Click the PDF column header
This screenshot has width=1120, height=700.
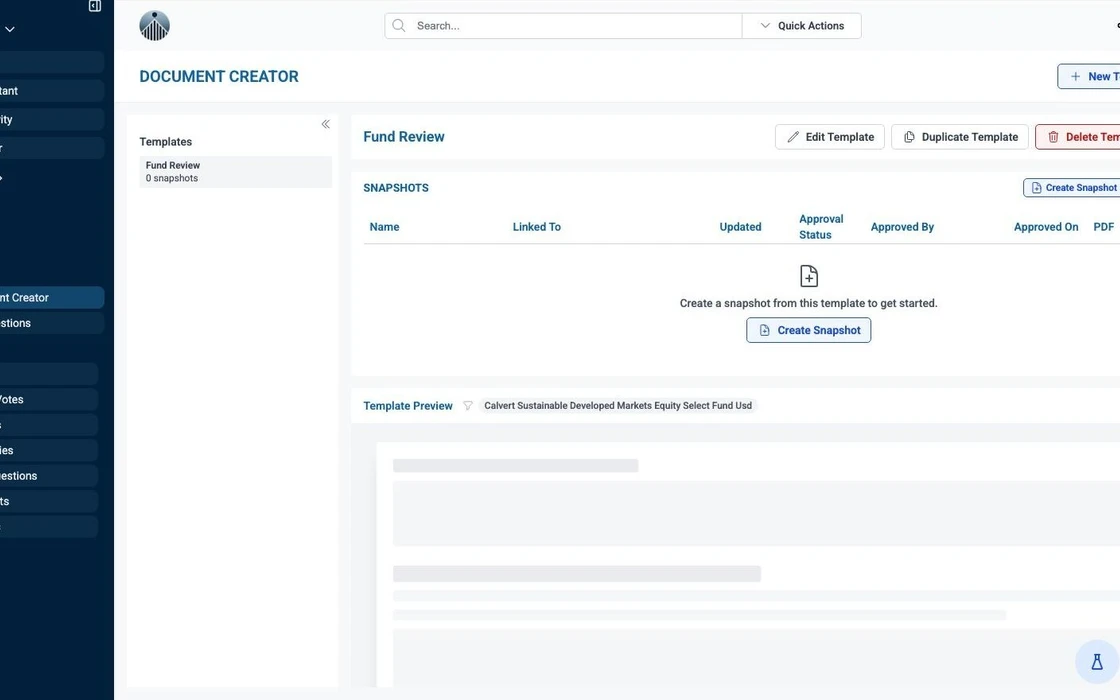pyautogui.click(x=1104, y=227)
